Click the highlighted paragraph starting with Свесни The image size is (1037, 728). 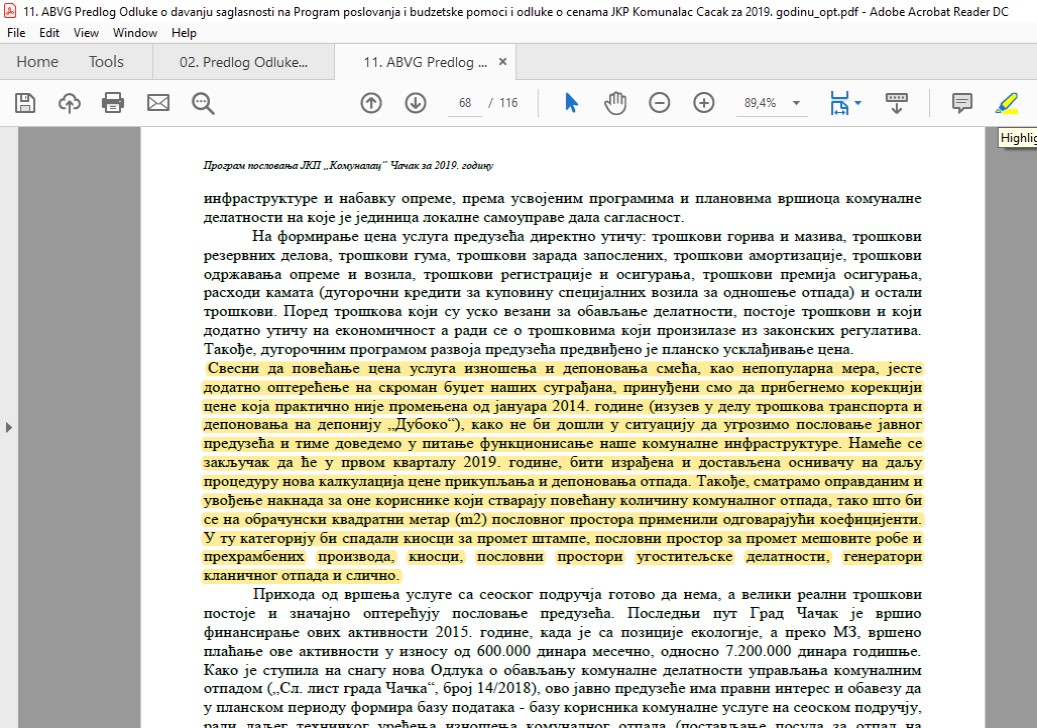[562, 471]
